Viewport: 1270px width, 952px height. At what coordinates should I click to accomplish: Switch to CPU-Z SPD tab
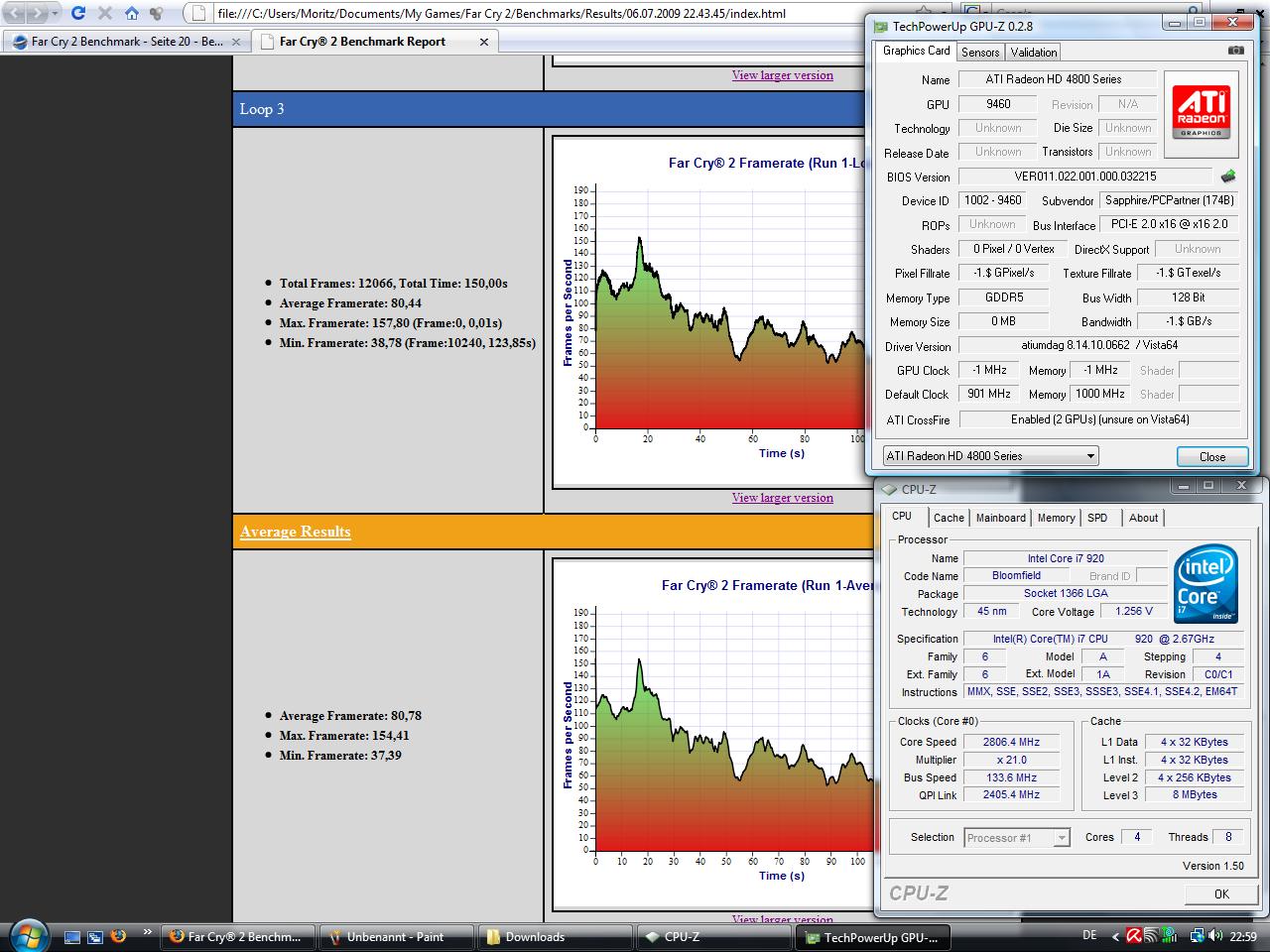pos(1097,518)
